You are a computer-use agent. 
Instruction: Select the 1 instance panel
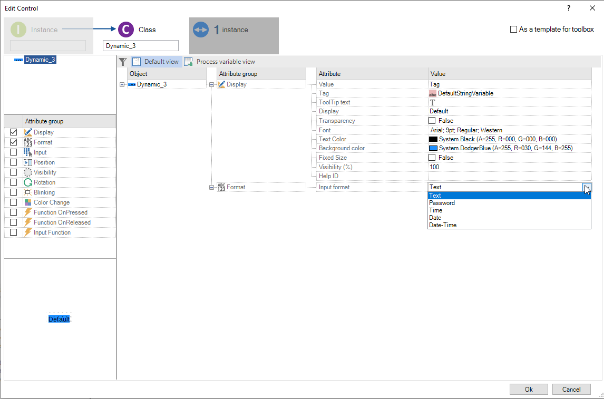tap(234, 35)
